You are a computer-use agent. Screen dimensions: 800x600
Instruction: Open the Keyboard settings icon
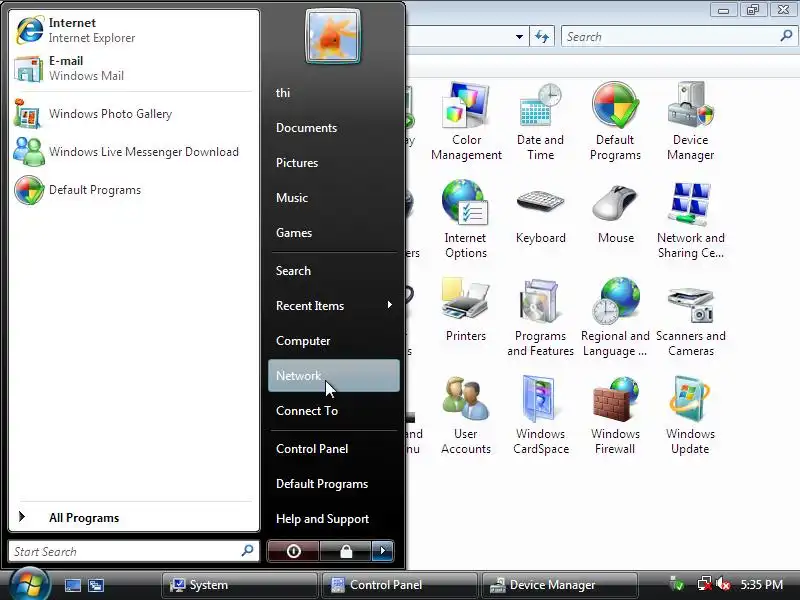[540, 216]
